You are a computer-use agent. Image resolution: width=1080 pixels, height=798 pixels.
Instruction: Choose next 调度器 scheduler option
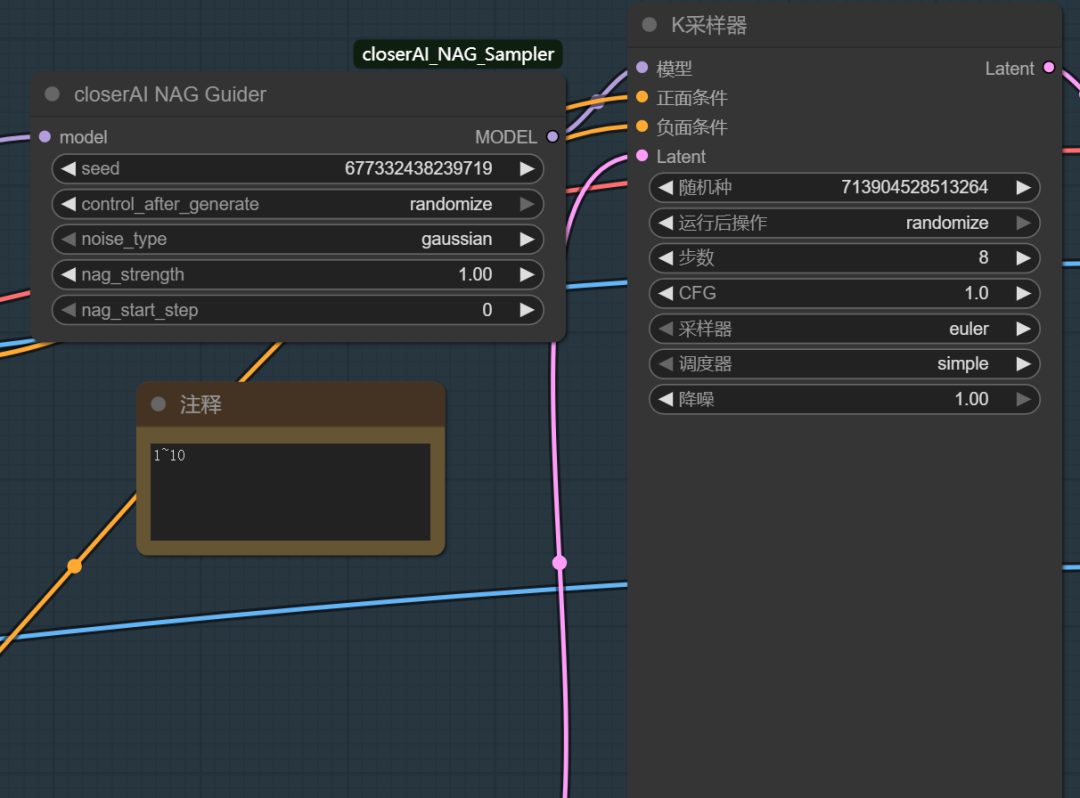[1024, 364]
